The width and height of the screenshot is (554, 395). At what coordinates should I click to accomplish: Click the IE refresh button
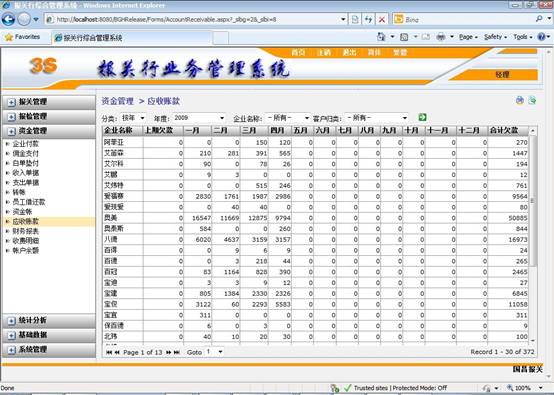pyautogui.click(x=368, y=19)
